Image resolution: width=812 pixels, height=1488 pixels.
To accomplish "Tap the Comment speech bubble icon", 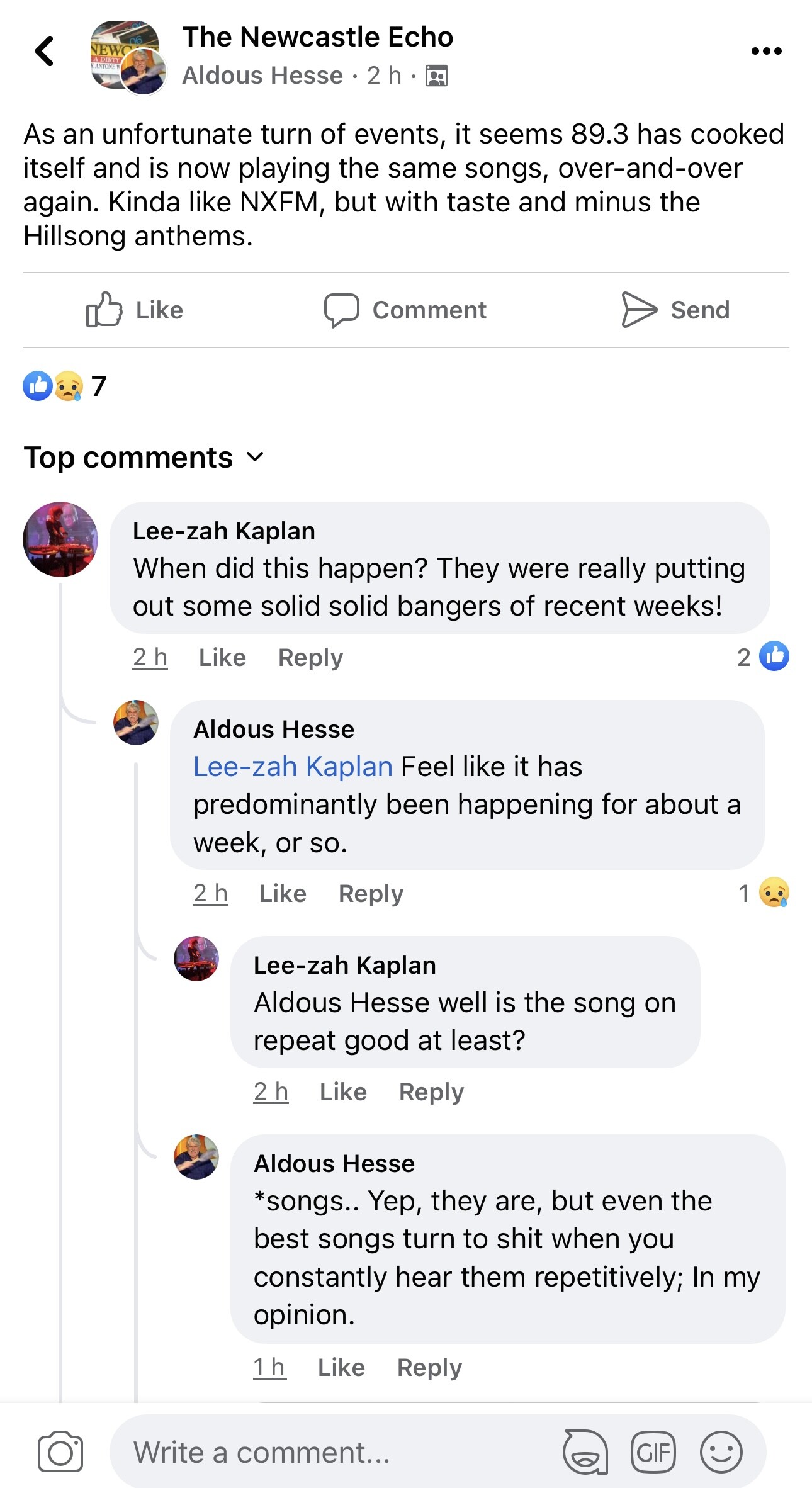I will (x=341, y=310).
